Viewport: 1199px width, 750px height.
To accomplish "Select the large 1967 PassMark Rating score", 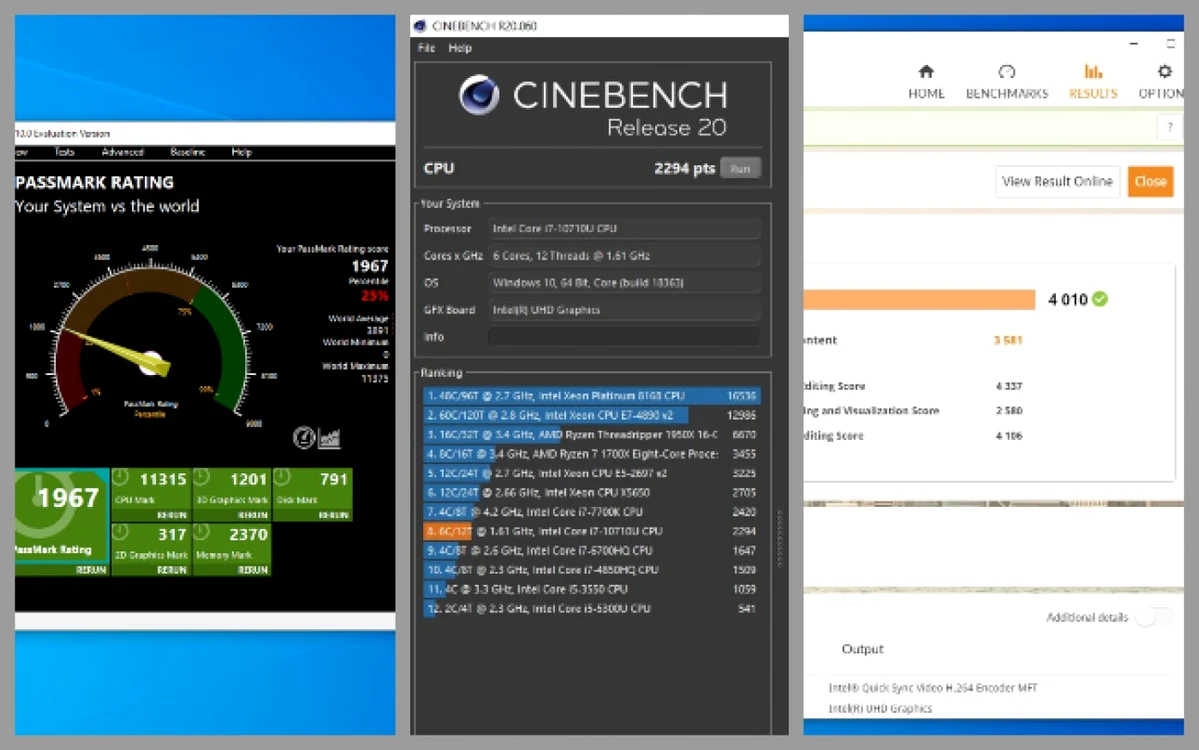I will click(x=68, y=498).
